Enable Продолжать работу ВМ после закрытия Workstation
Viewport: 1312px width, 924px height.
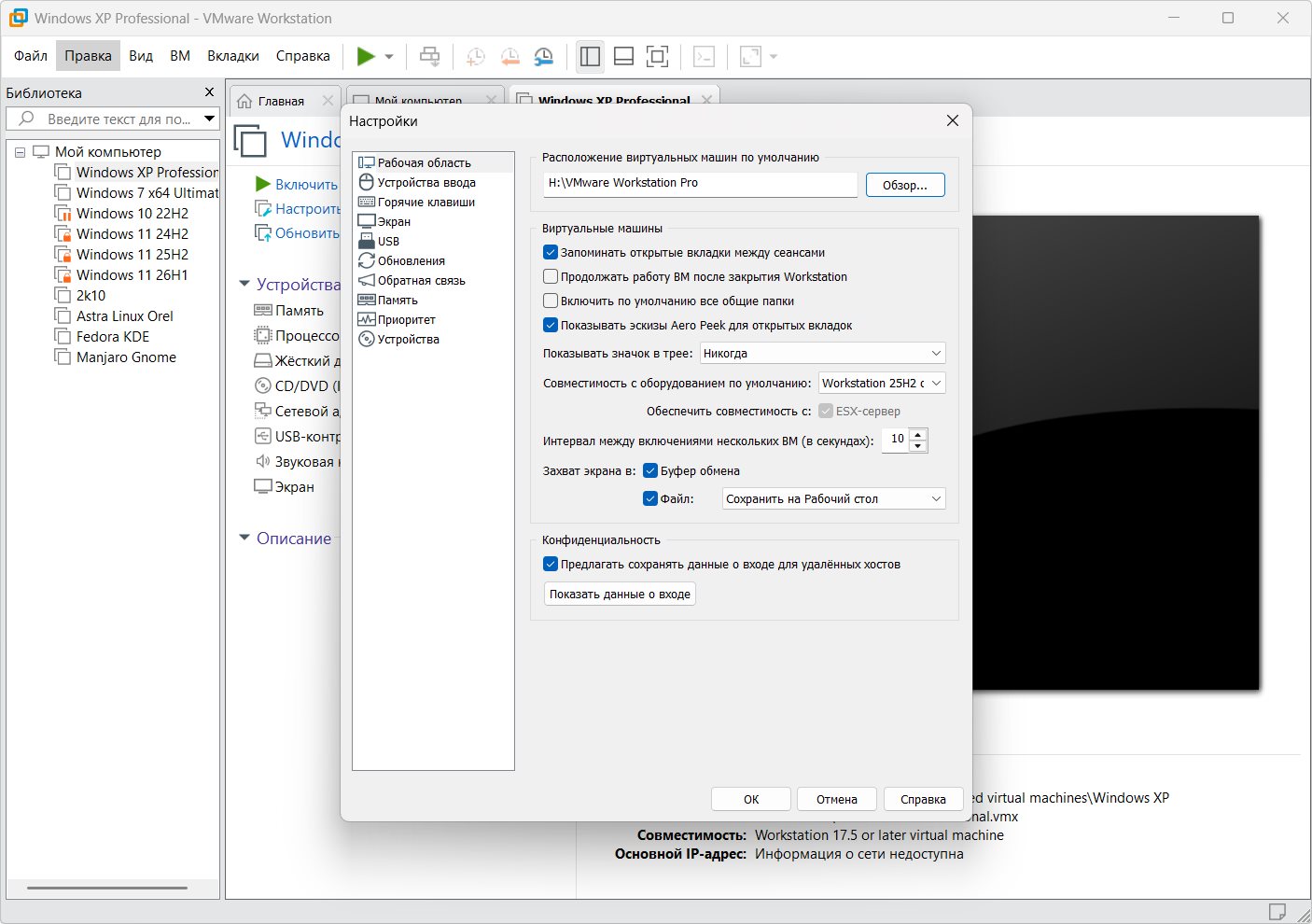(551, 277)
